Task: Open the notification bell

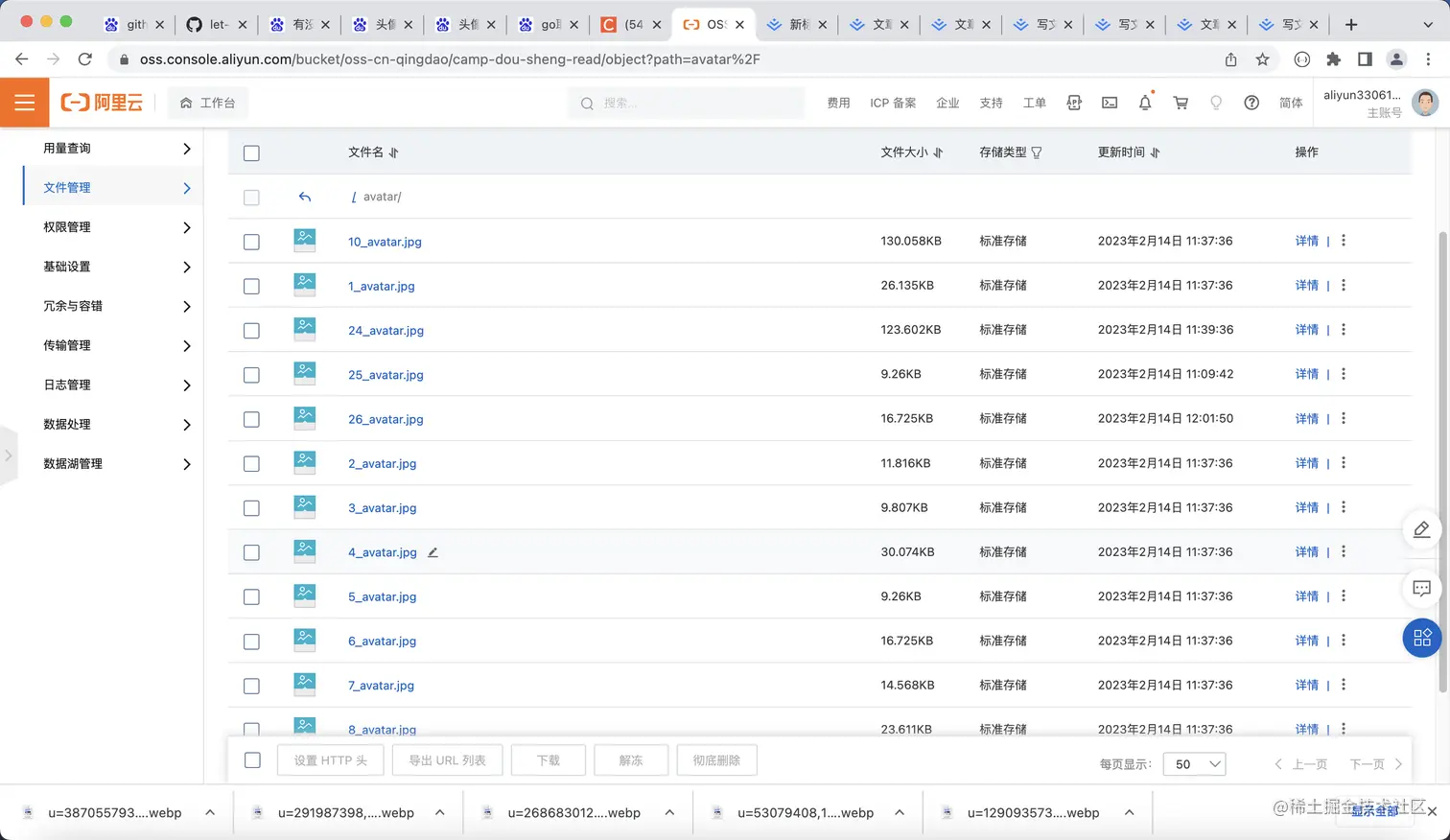Action: click(x=1145, y=103)
